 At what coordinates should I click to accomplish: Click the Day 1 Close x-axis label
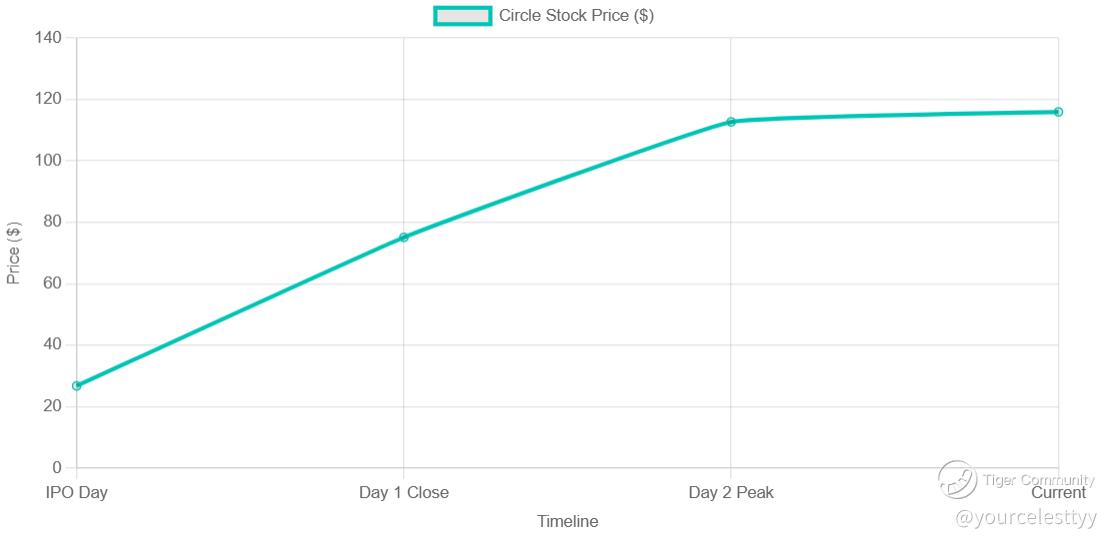(404, 493)
